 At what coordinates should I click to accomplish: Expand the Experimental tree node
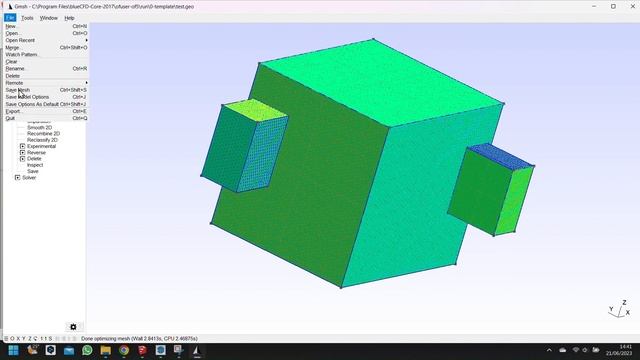click(x=22, y=146)
